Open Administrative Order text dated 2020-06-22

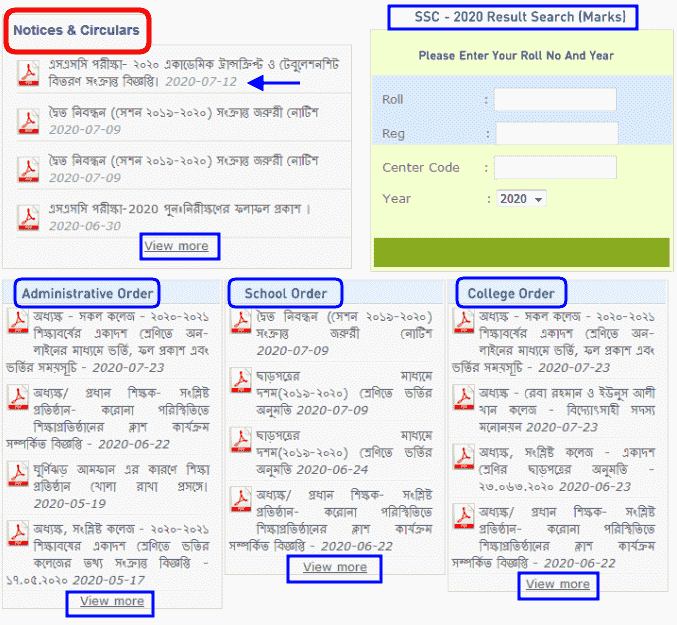[108, 418]
